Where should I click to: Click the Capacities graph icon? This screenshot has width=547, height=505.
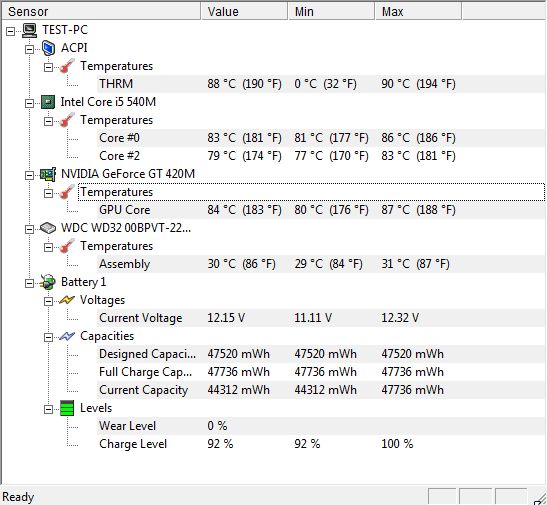(67, 336)
